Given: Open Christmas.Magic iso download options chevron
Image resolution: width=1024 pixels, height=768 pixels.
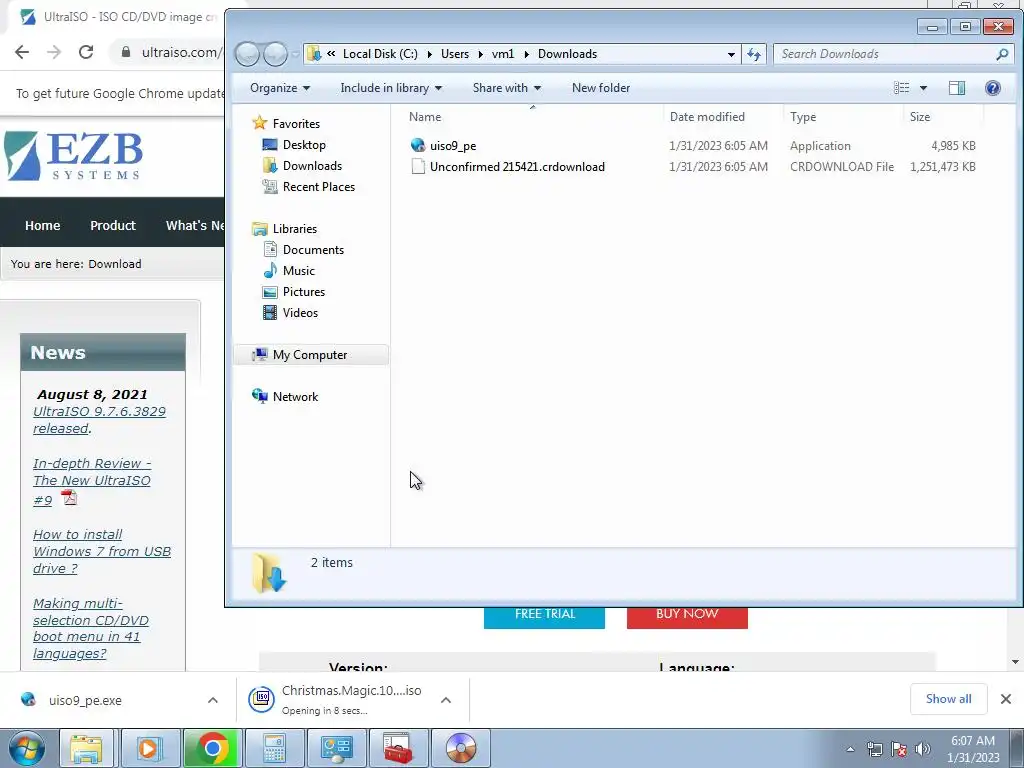Looking at the screenshot, I should click(446, 700).
